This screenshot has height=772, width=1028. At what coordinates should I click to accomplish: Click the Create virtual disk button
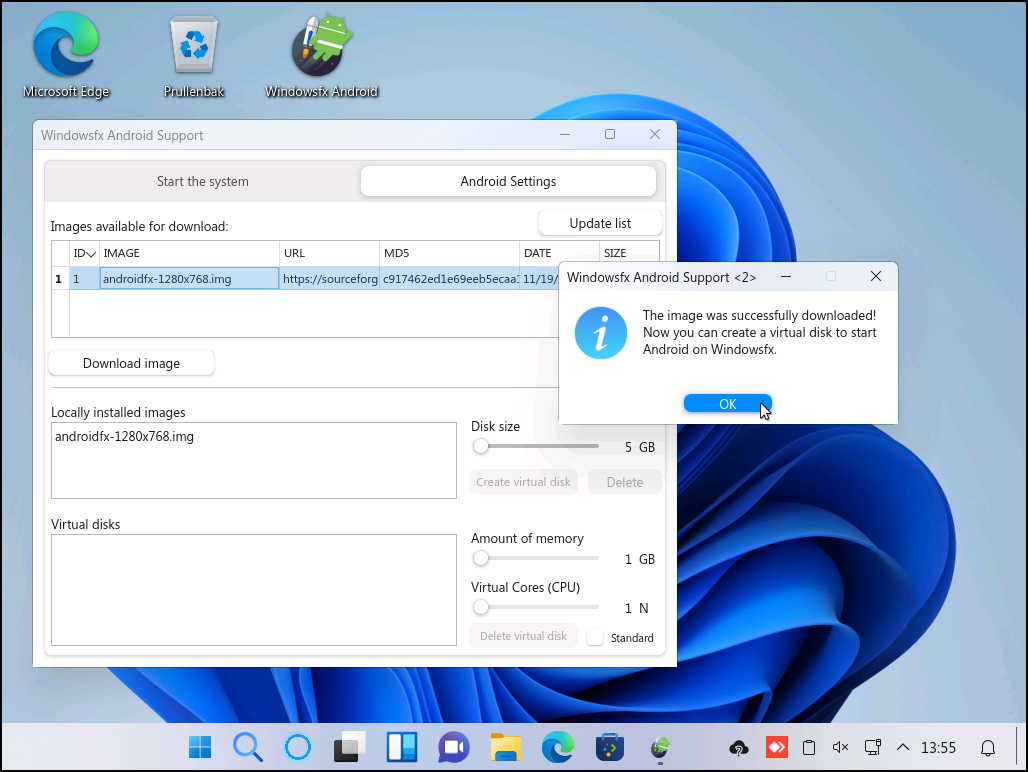(x=523, y=482)
